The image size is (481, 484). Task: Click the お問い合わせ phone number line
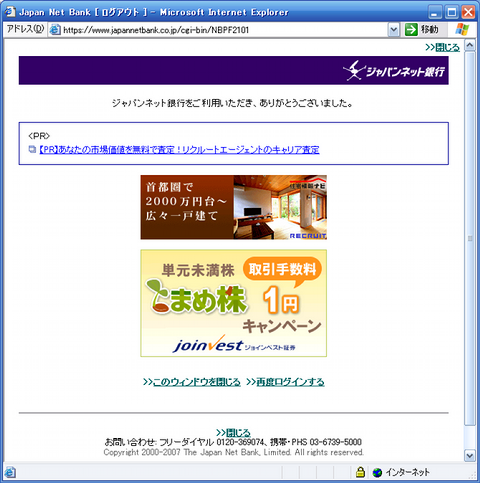[233, 442]
